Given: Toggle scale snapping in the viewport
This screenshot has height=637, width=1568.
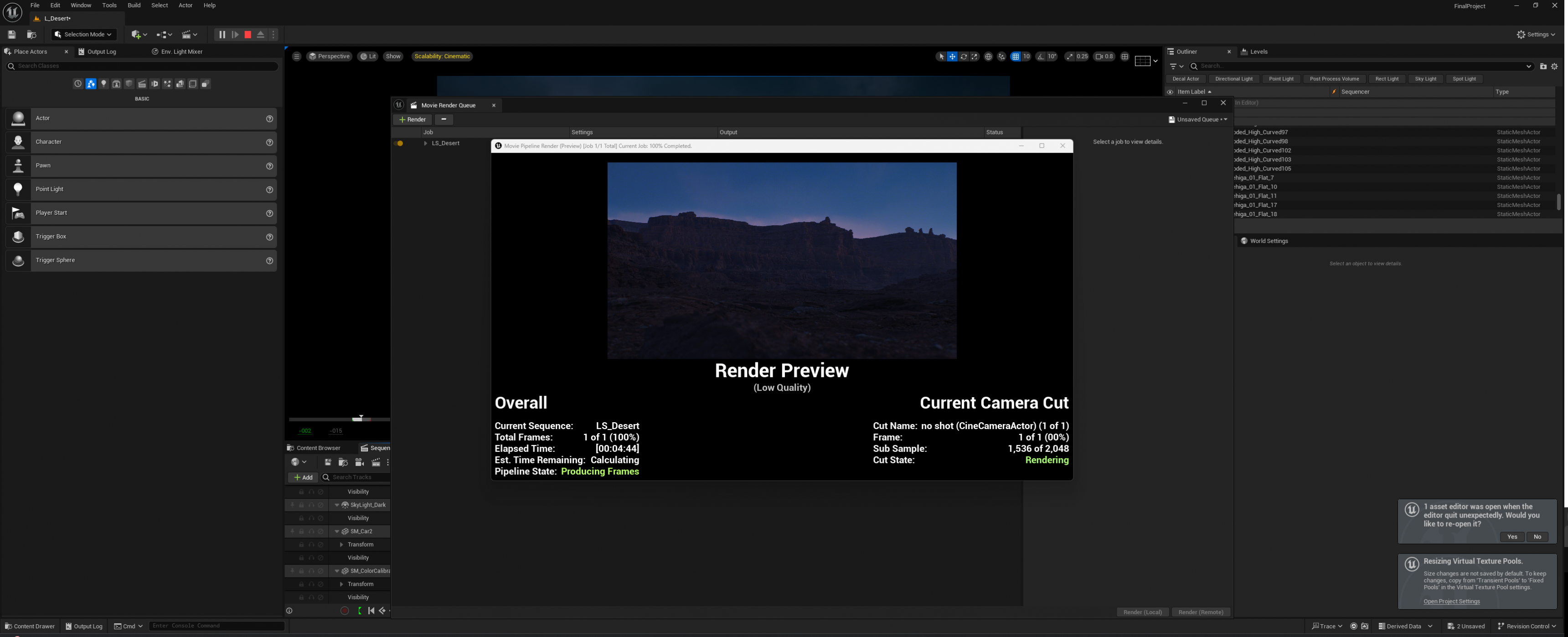Looking at the screenshot, I should pos(1070,57).
